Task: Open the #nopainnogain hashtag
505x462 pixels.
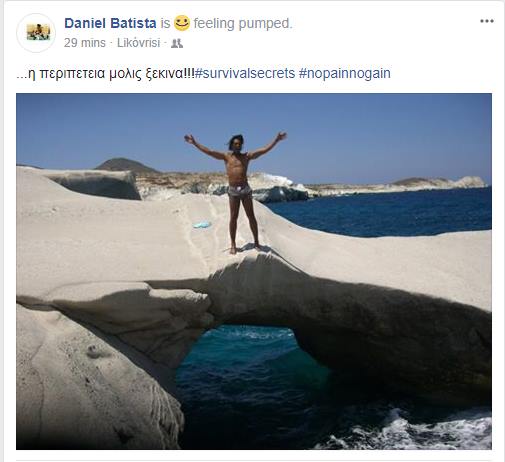Action: (x=345, y=73)
